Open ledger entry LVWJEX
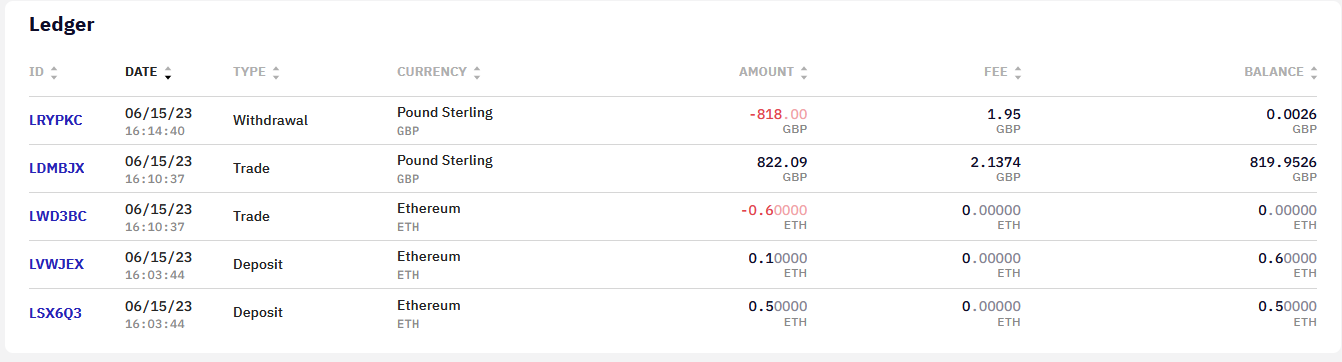The image size is (1342, 362). pyautogui.click(x=56, y=264)
